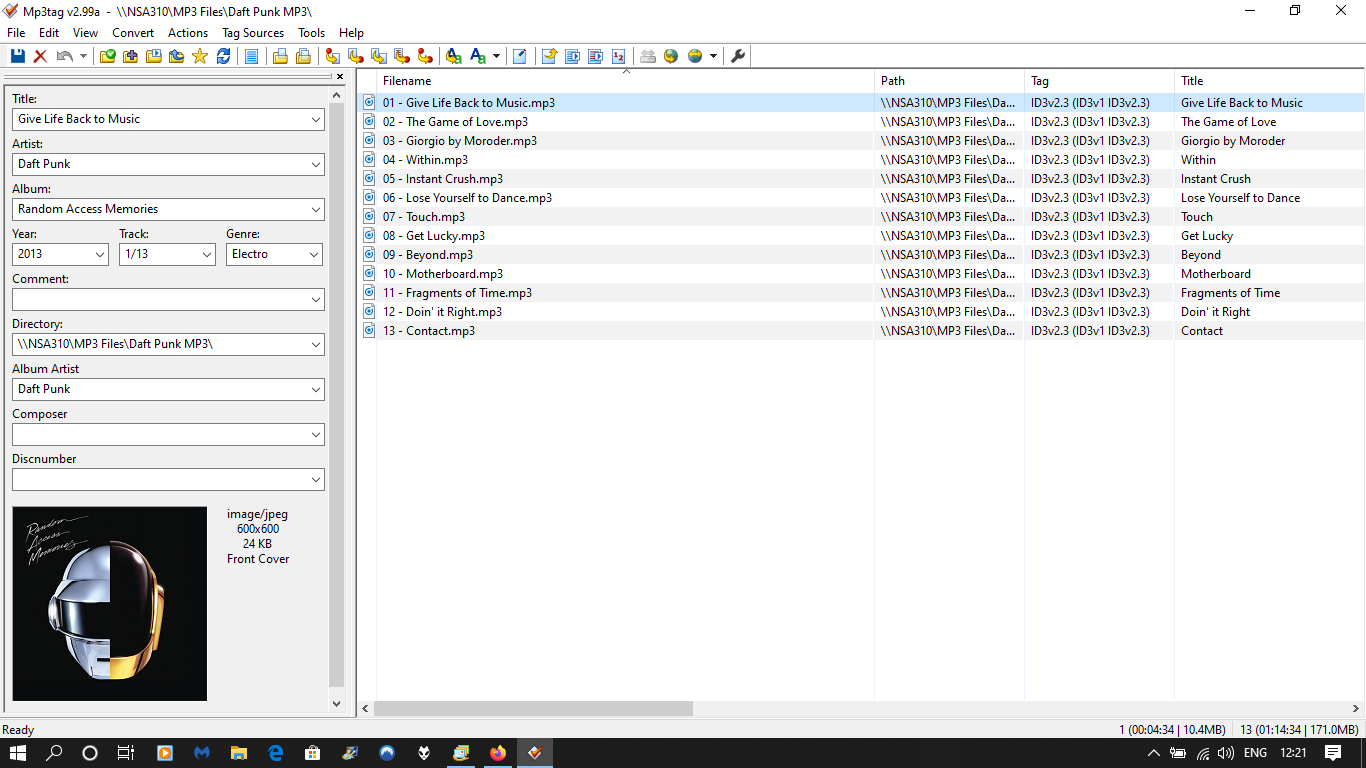The width and height of the screenshot is (1366, 768).
Task: Launch the auto-numbering wizard icon
Action: (618, 56)
